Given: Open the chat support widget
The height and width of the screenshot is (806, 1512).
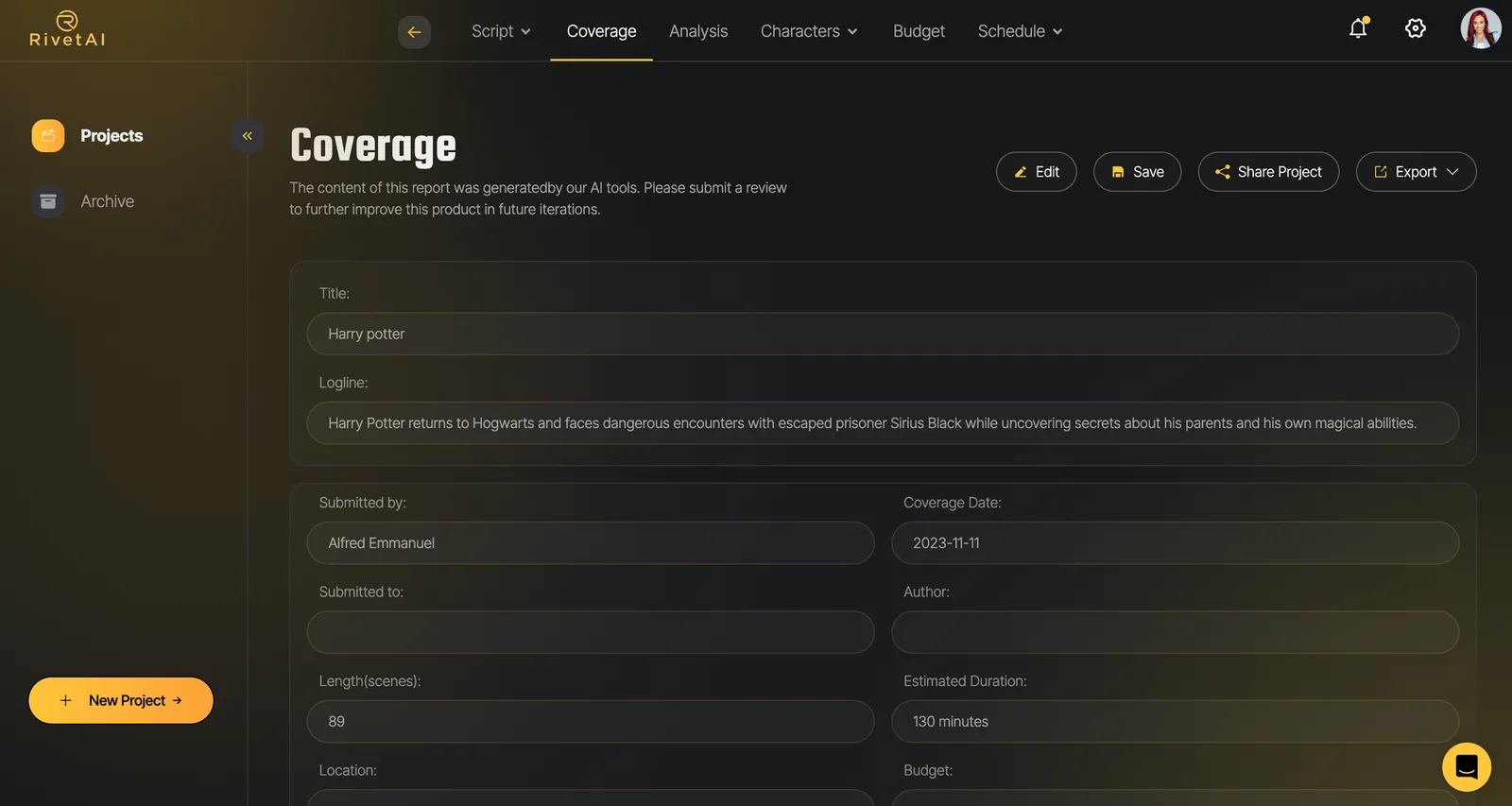Looking at the screenshot, I should tap(1467, 767).
